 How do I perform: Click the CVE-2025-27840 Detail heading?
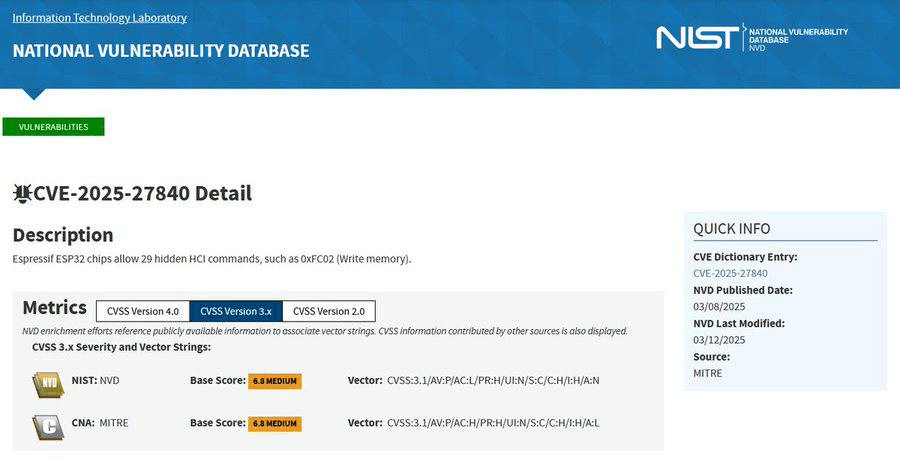[x=142, y=194]
